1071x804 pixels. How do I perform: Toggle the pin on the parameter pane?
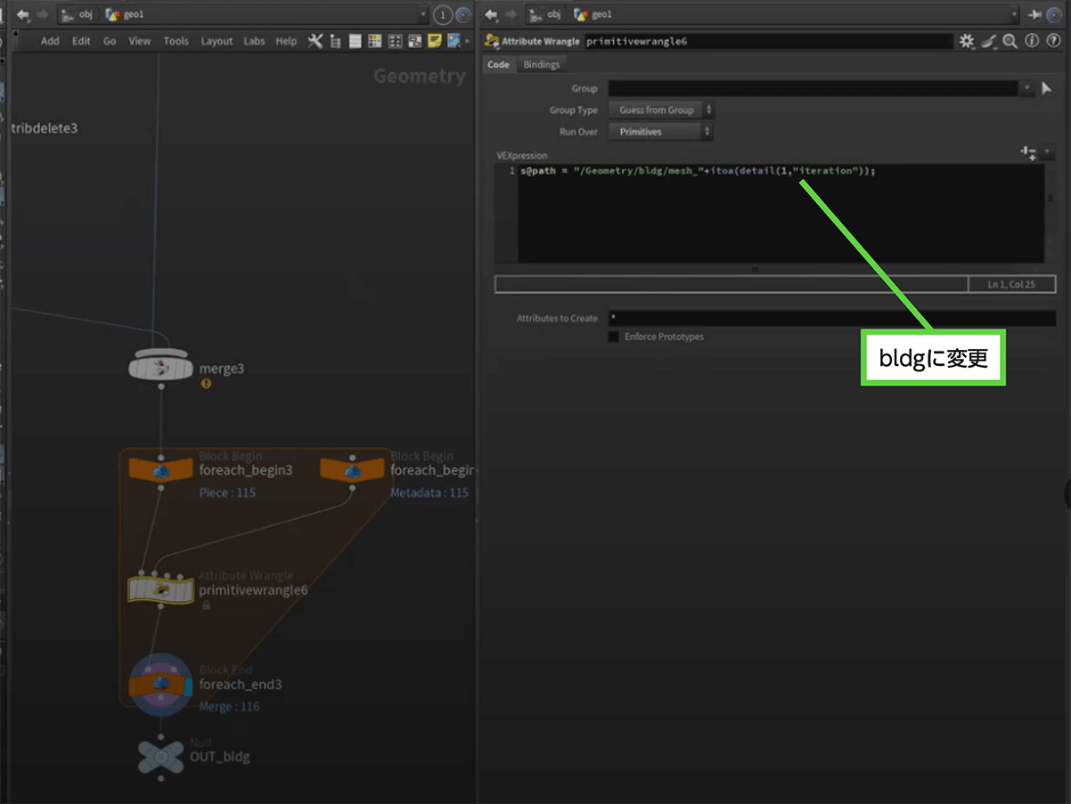coord(1034,15)
